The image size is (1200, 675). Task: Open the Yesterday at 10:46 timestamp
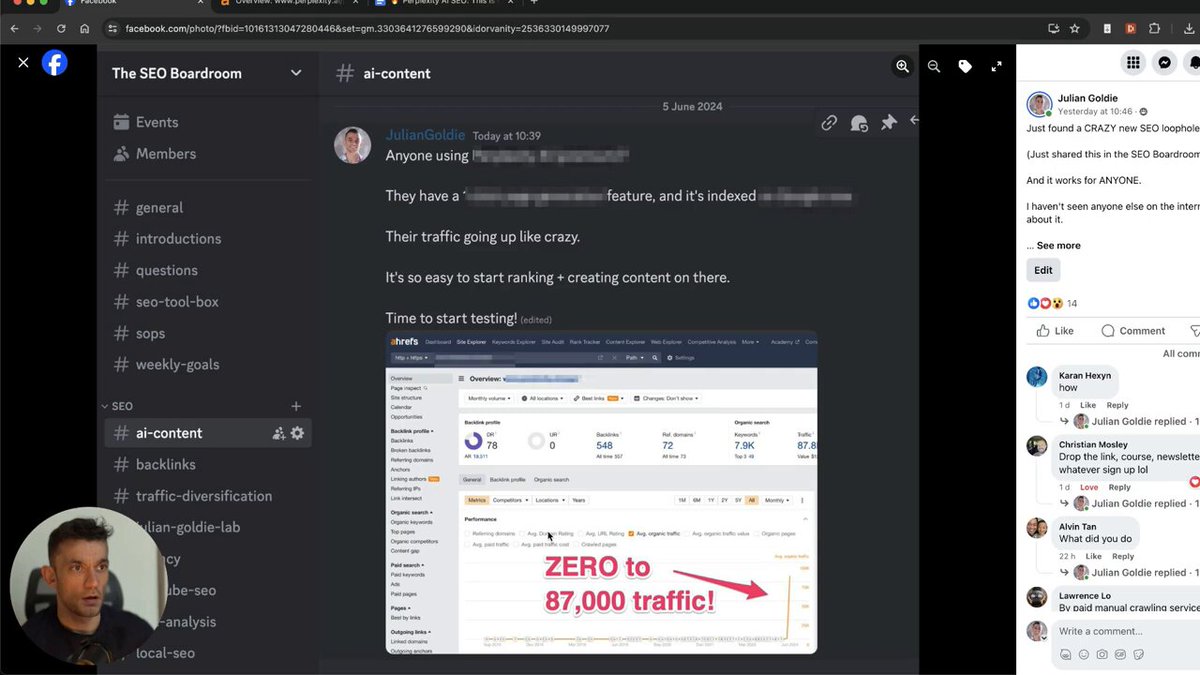(x=1095, y=112)
